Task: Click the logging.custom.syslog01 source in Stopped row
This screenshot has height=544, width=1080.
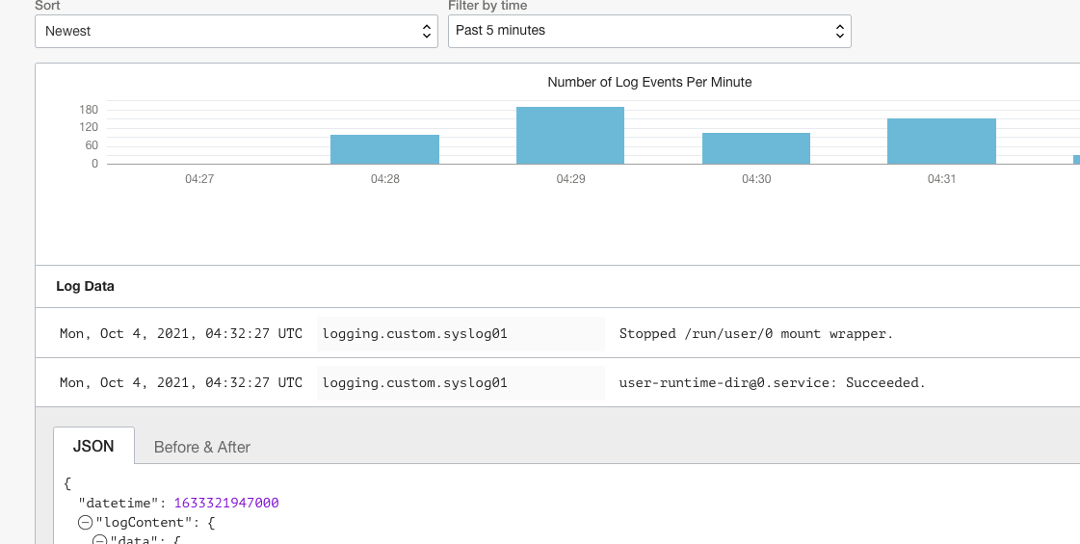Action: click(415, 333)
